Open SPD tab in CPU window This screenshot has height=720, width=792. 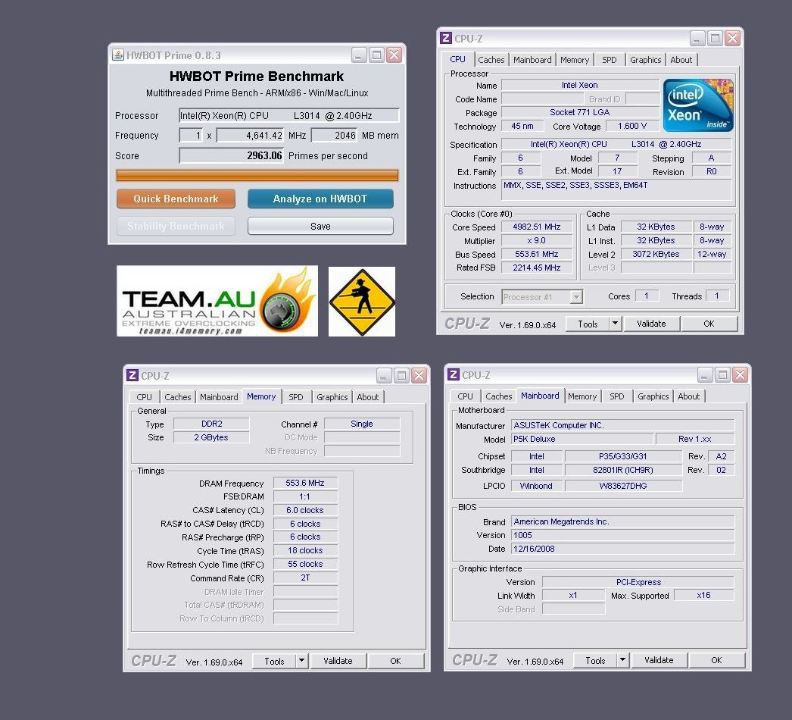coord(609,60)
